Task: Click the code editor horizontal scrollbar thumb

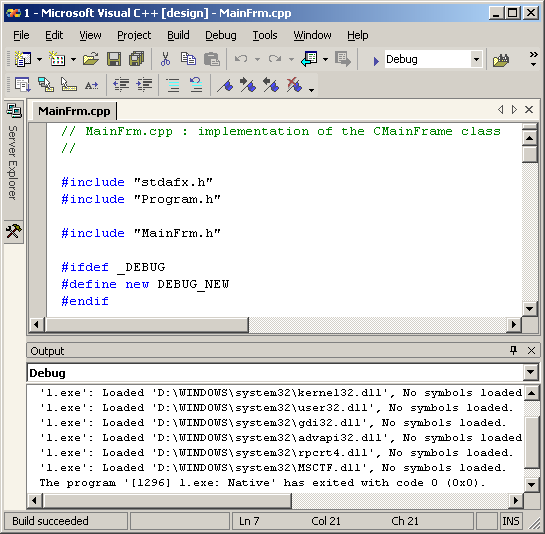Action: point(147,325)
